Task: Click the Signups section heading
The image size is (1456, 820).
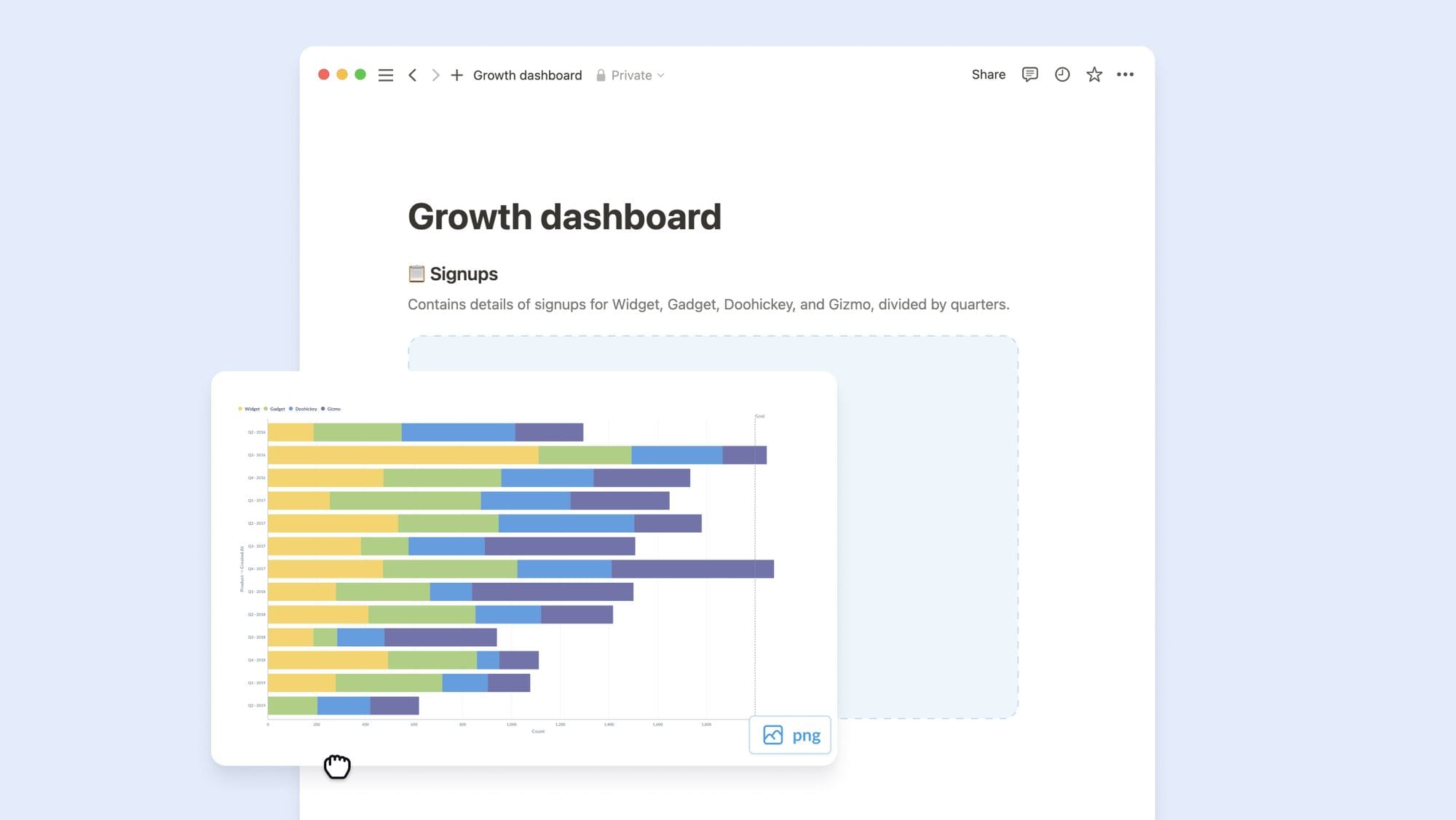Action: 463,273
